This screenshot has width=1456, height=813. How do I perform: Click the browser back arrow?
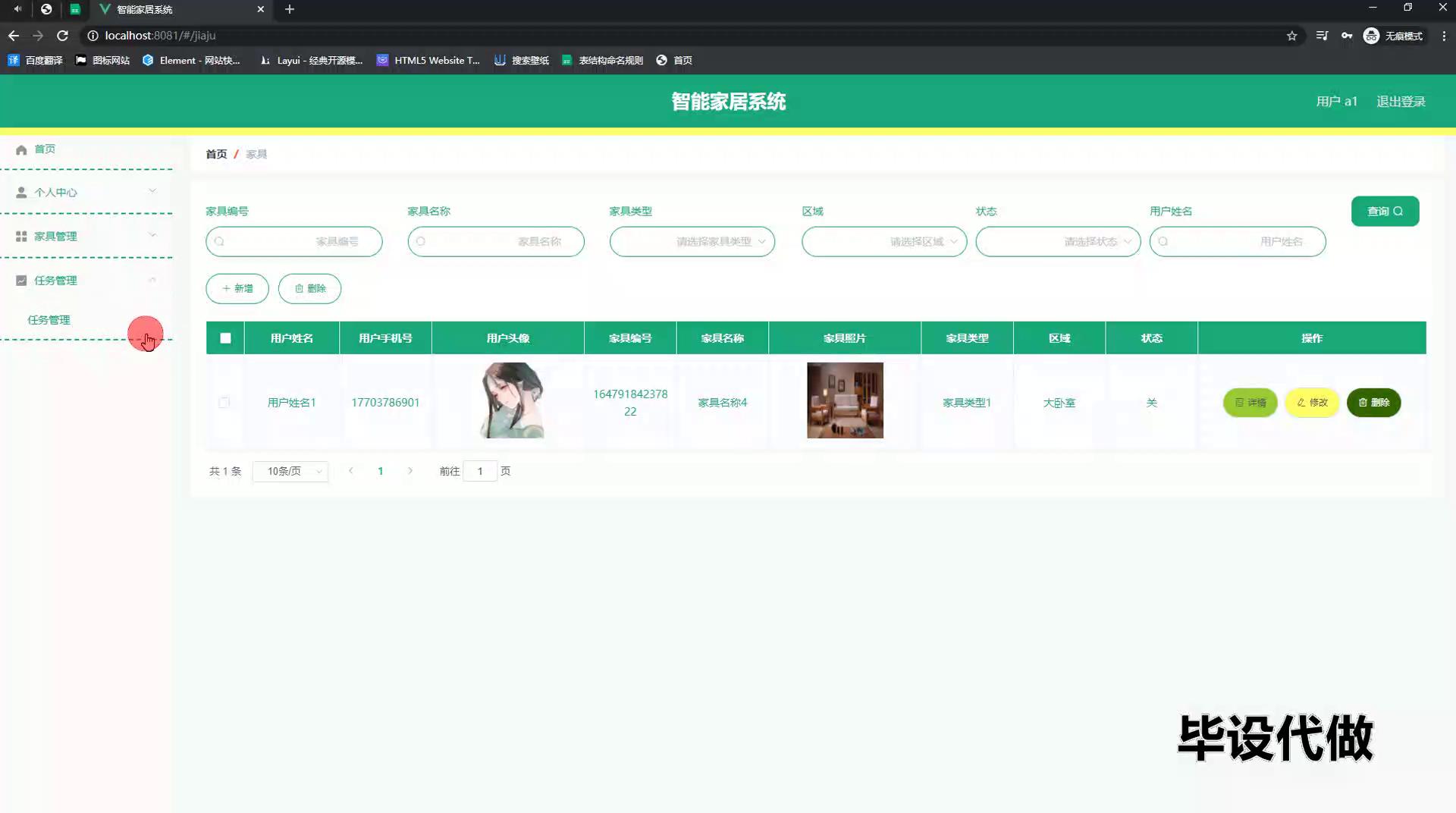tap(14, 36)
